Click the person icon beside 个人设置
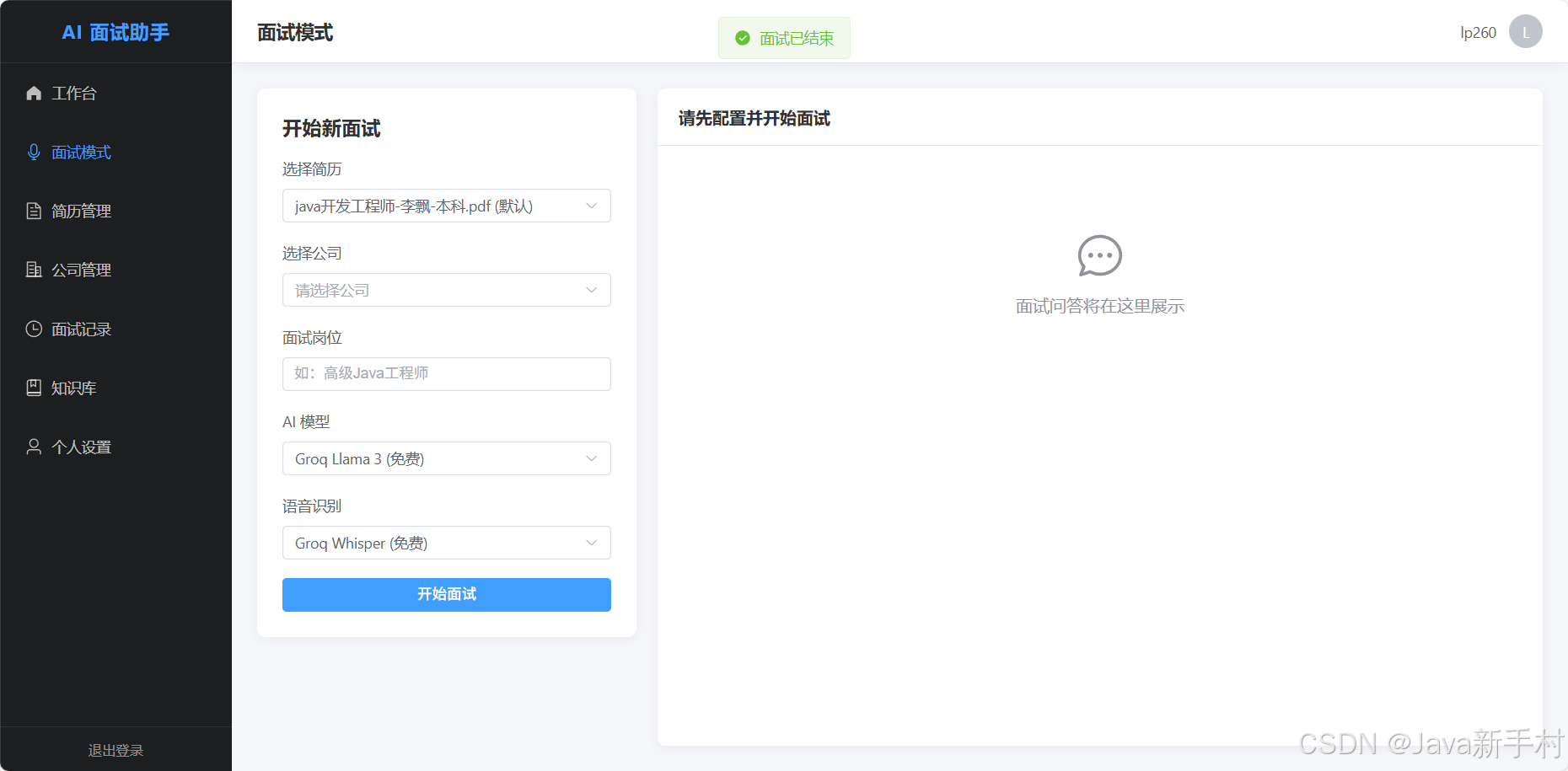The image size is (1568, 771). [34, 447]
